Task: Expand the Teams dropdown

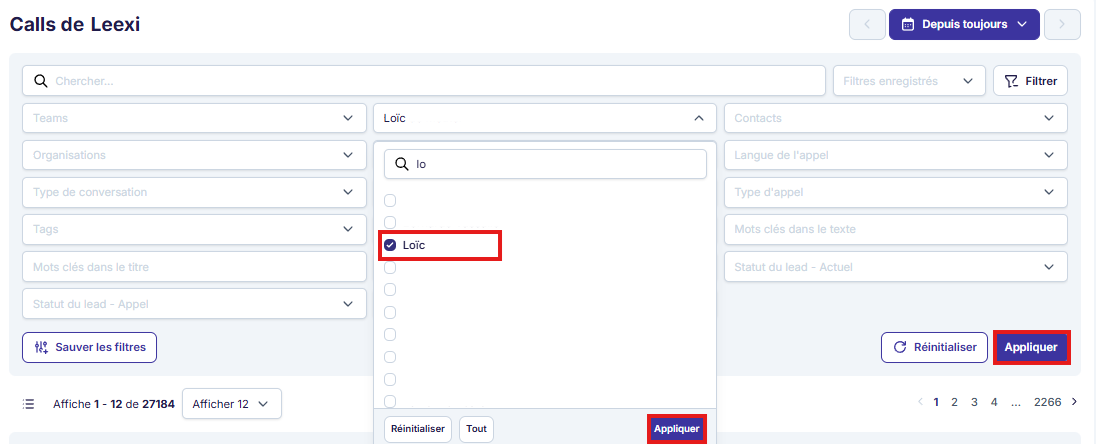Action: (194, 118)
